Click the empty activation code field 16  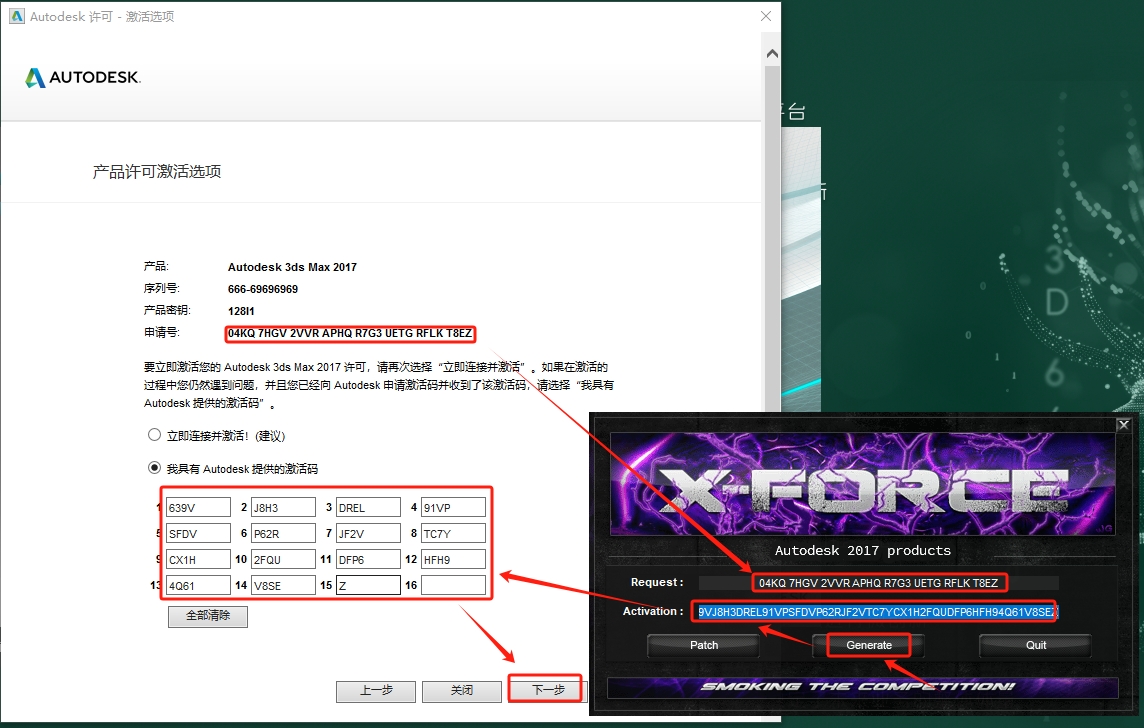[x=453, y=585]
